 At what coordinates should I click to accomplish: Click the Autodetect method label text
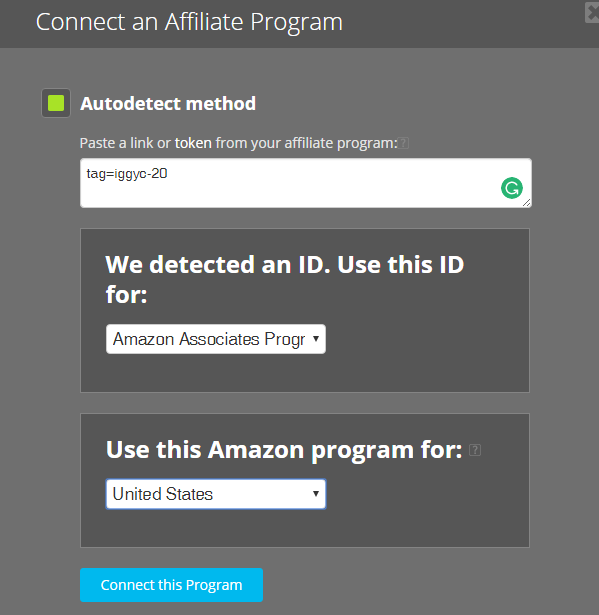click(168, 104)
